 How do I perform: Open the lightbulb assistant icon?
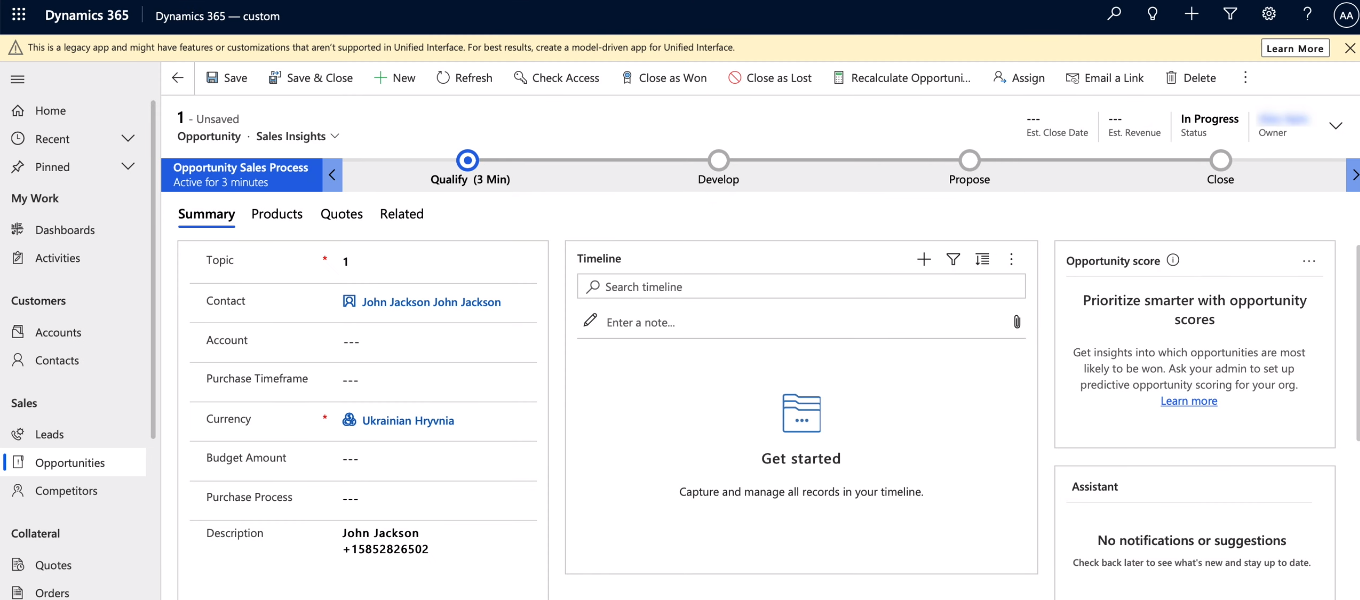(x=1152, y=14)
